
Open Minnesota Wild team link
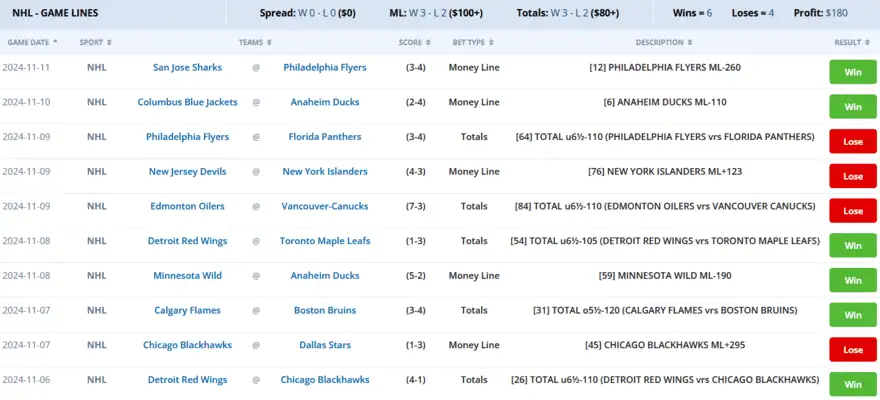coord(187,276)
